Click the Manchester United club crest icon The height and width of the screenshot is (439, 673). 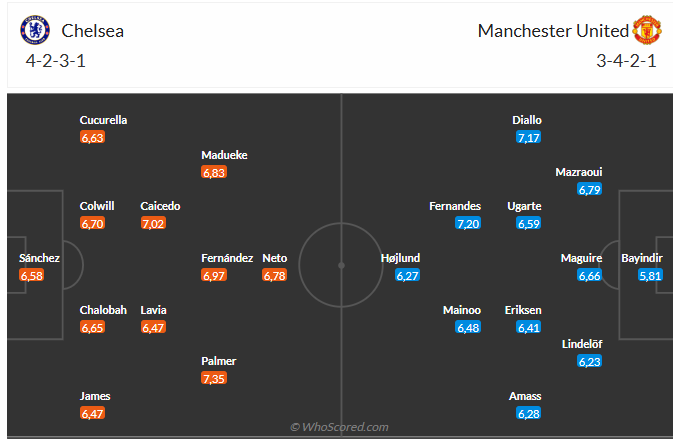click(647, 30)
